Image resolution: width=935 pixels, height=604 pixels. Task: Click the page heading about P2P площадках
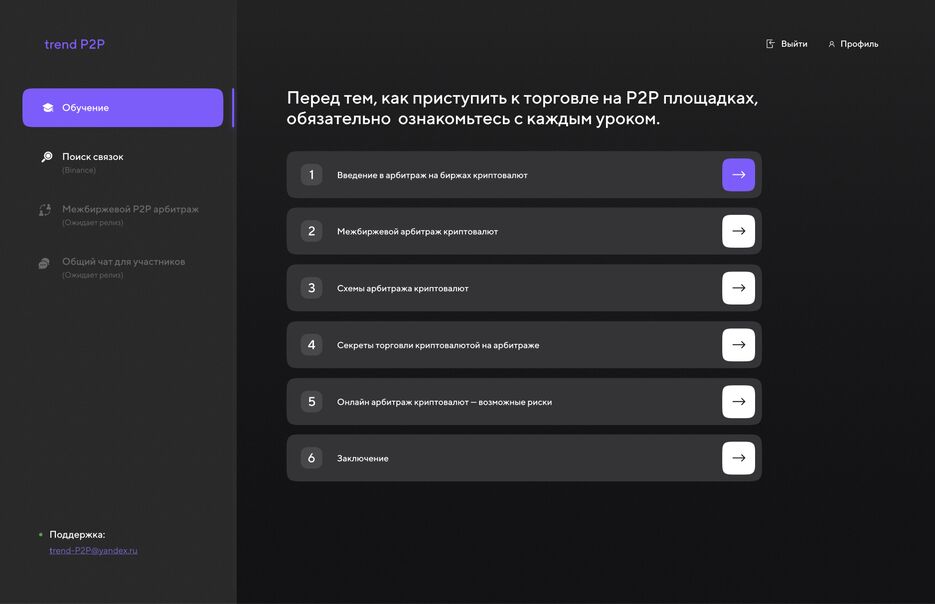(522, 108)
